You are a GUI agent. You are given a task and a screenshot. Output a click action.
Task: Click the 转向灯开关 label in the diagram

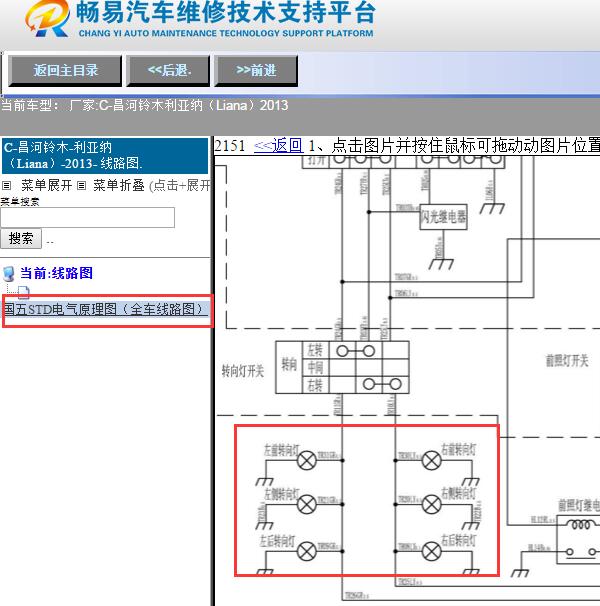coord(243,371)
